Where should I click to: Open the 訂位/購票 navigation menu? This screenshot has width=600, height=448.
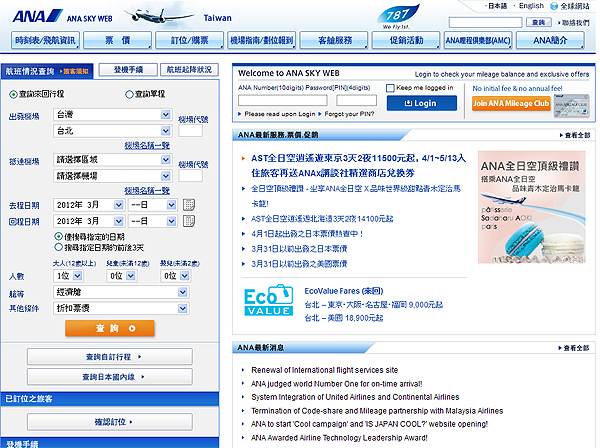pyautogui.click(x=189, y=40)
